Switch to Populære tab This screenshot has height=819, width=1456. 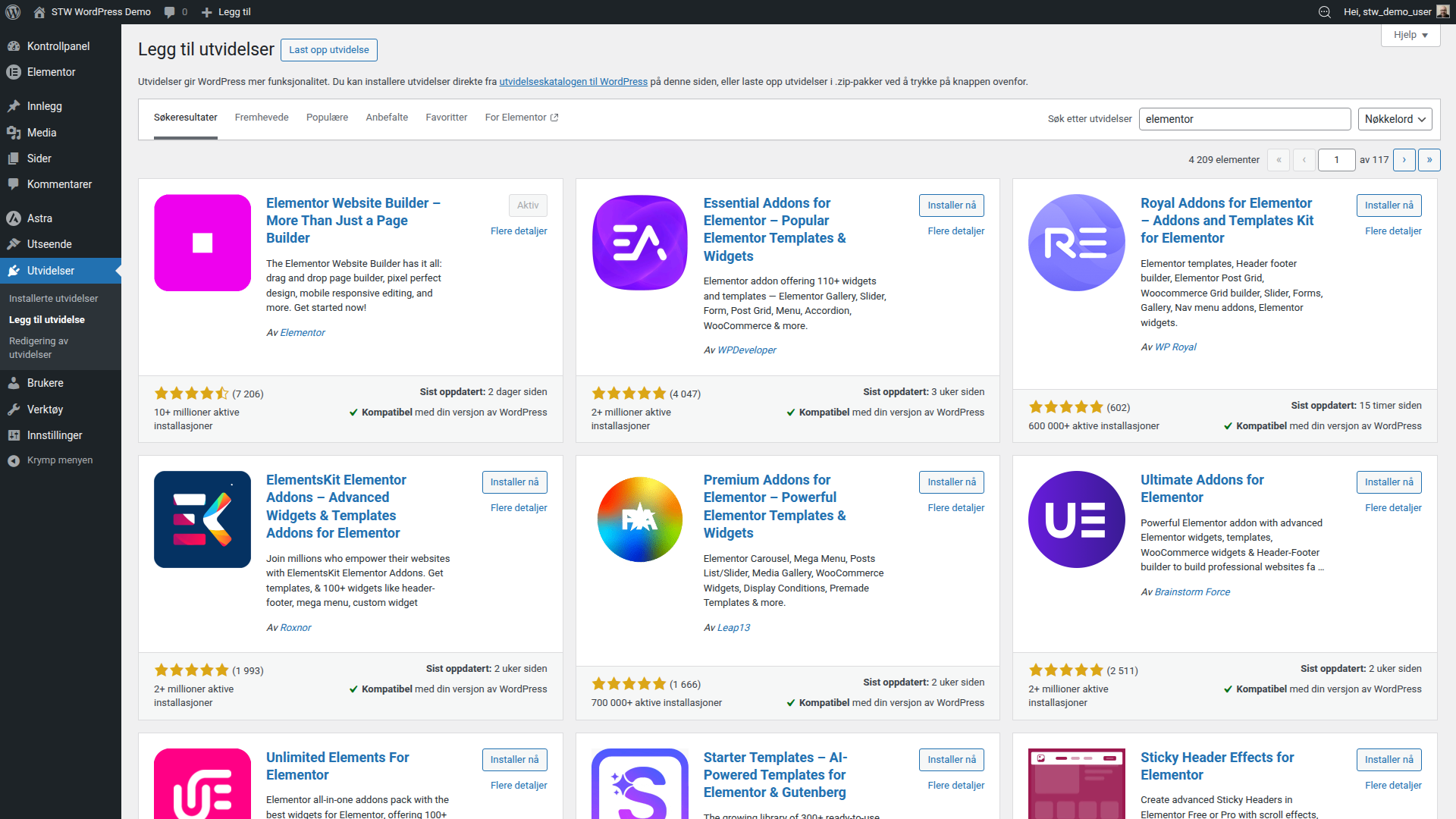327,118
